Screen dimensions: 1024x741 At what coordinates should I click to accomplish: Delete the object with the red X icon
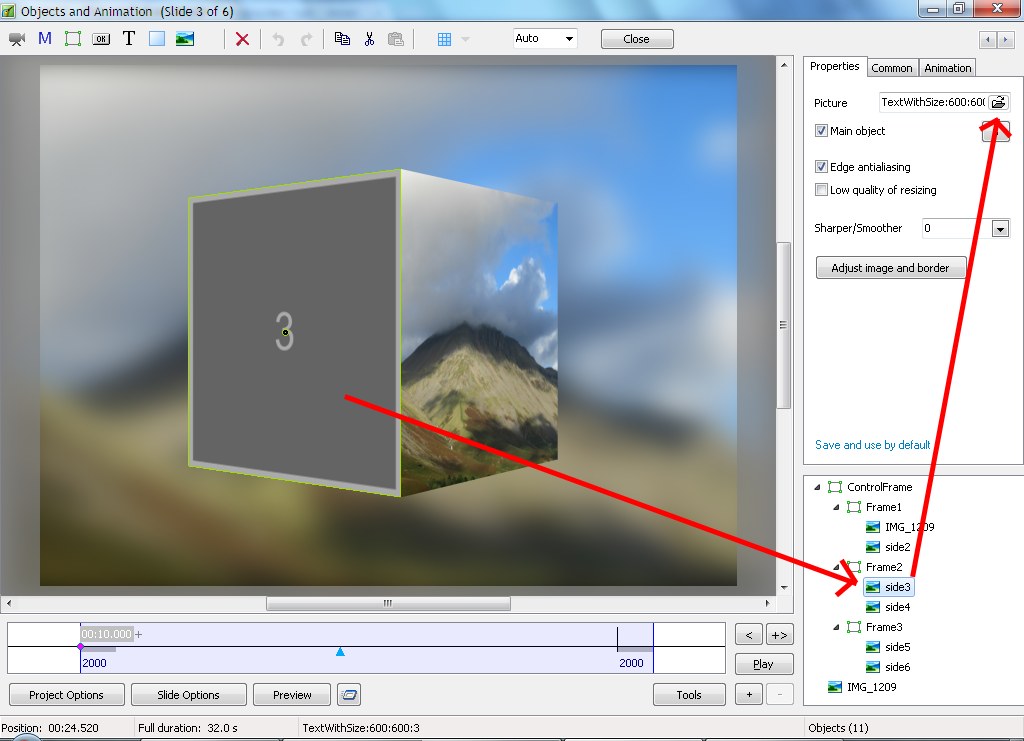[x=242, y=39]
